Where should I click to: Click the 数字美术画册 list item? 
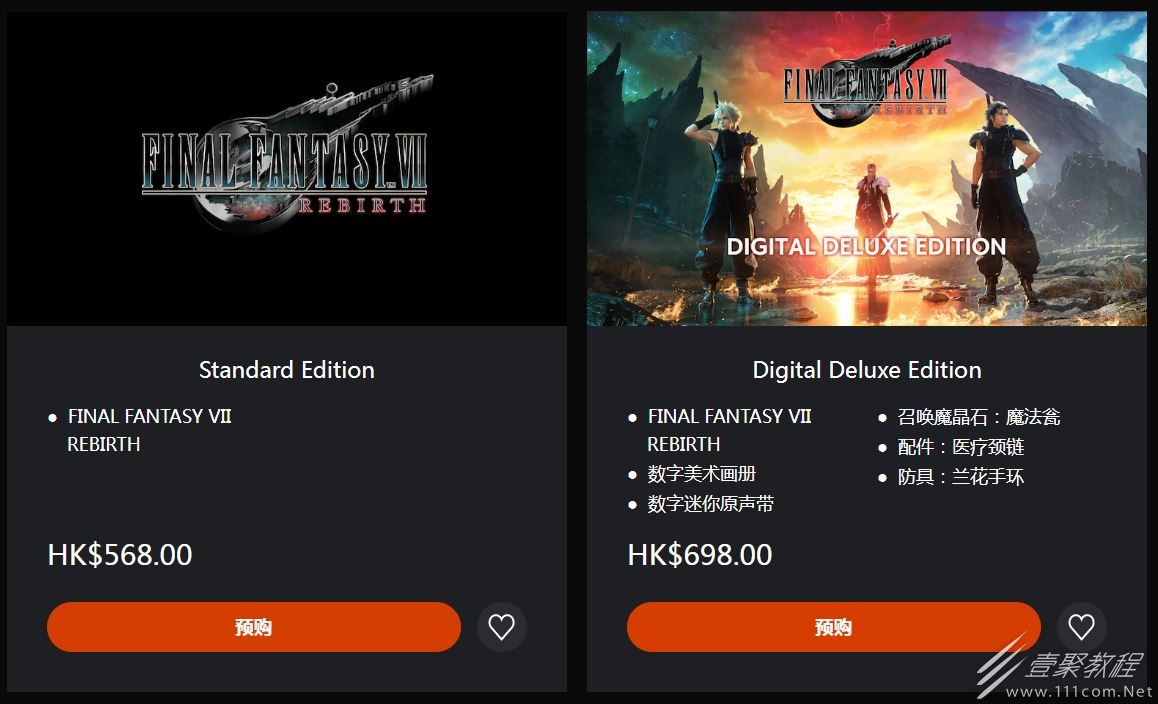701,474
